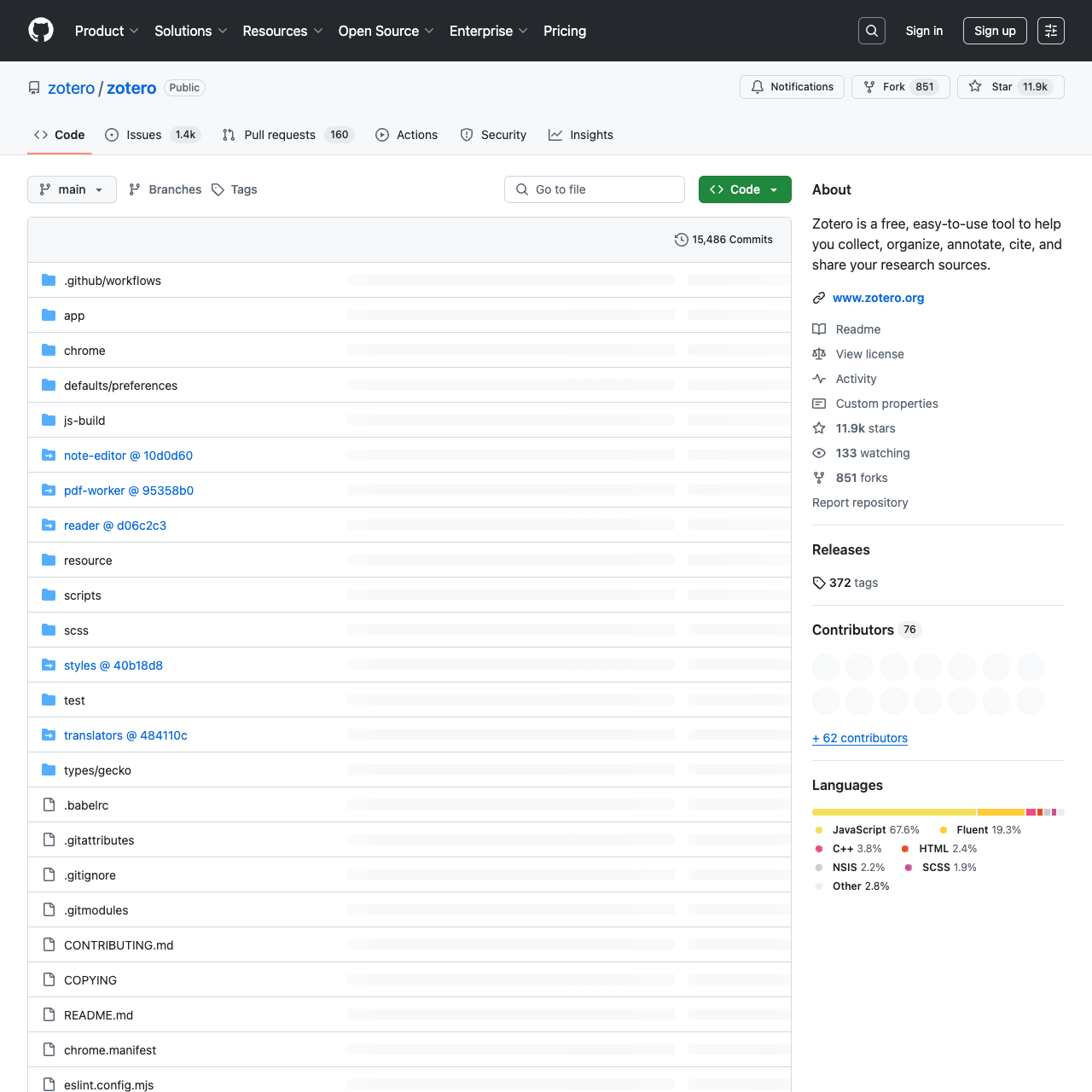Image resolution: width=1092 pixels, height=1092 pixels.
Task: Open the Pricing link
Action: point(565,31)
